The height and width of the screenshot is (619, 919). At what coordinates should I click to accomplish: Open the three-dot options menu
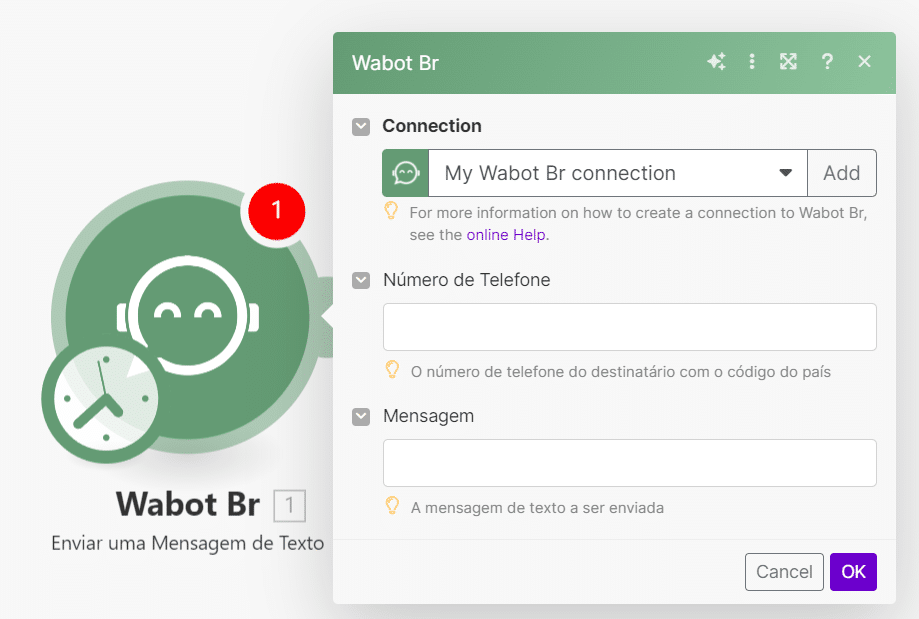coord(752,62)
